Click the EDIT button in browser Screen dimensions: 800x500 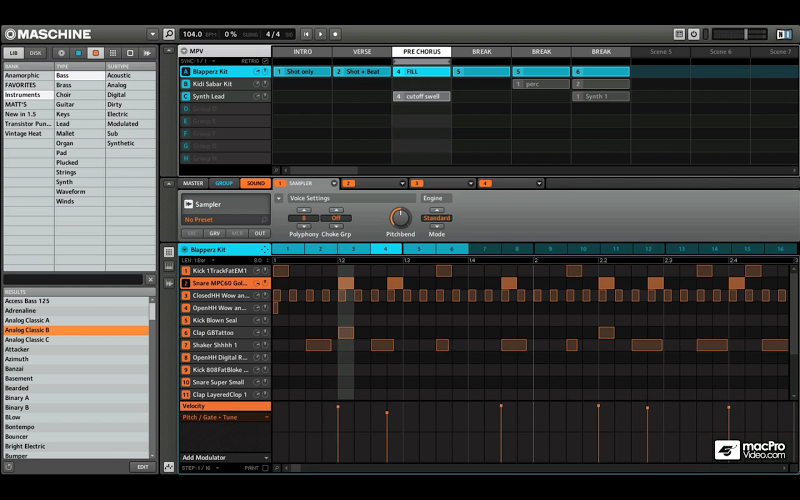pos(142,467)
